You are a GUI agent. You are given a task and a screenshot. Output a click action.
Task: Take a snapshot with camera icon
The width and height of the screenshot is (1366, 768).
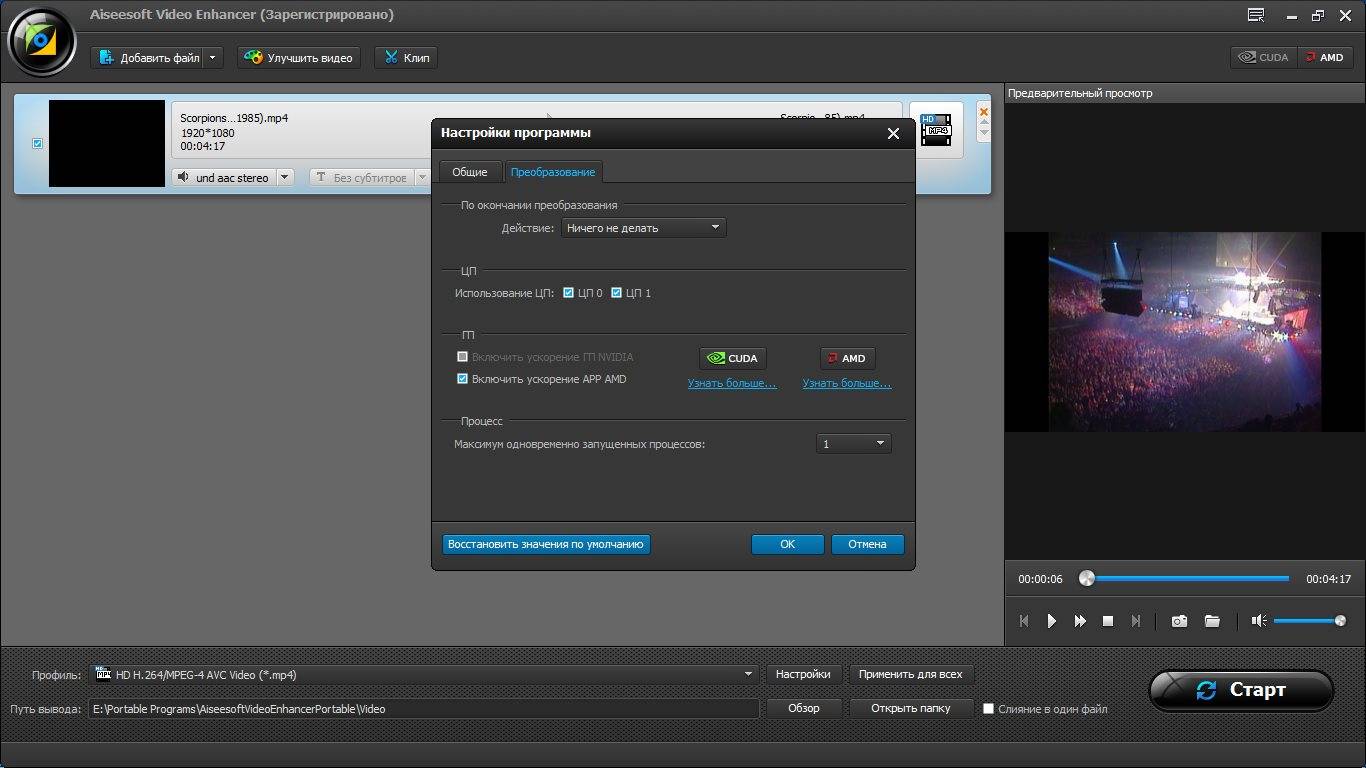point(1180,621)
